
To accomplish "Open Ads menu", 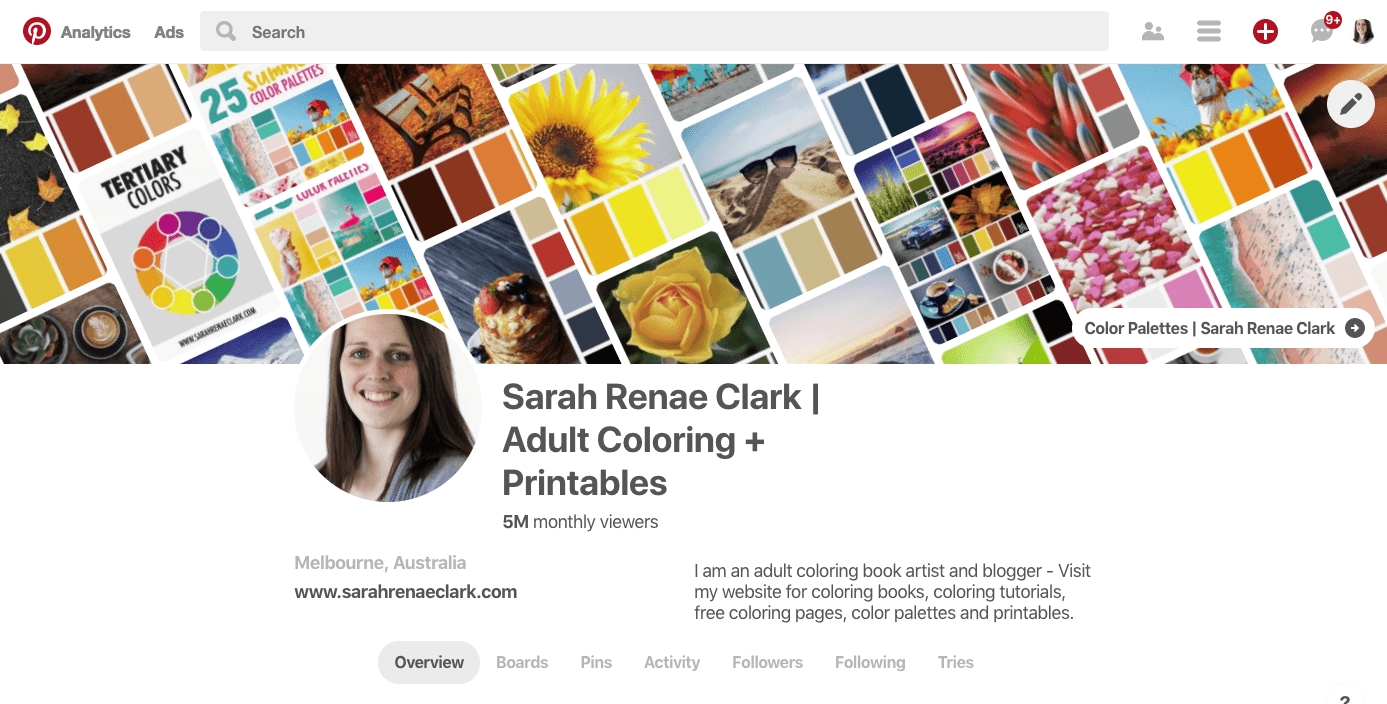I will (x=169, y=32).
